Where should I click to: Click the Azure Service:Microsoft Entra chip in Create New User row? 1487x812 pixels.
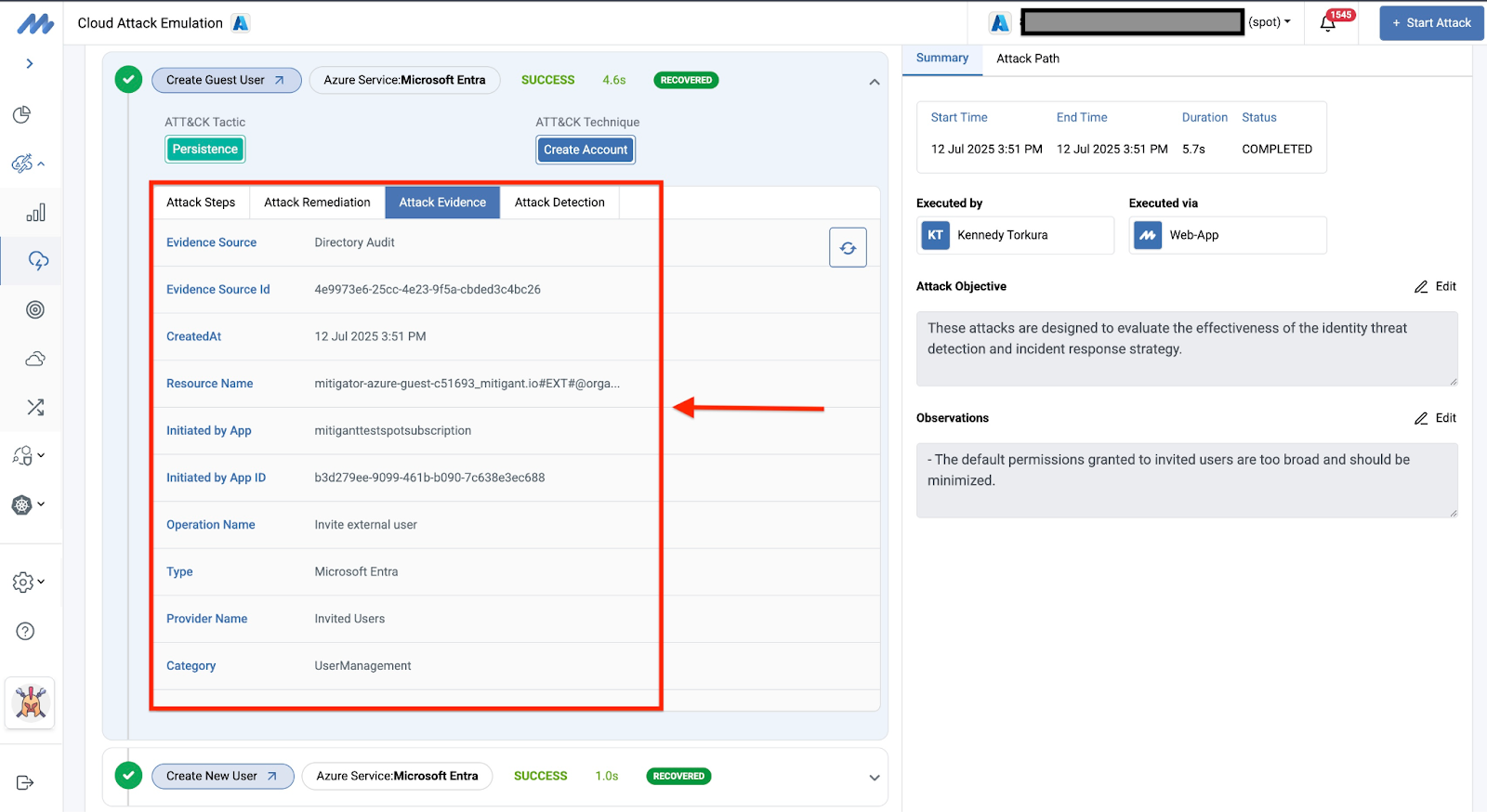point(397,776)
